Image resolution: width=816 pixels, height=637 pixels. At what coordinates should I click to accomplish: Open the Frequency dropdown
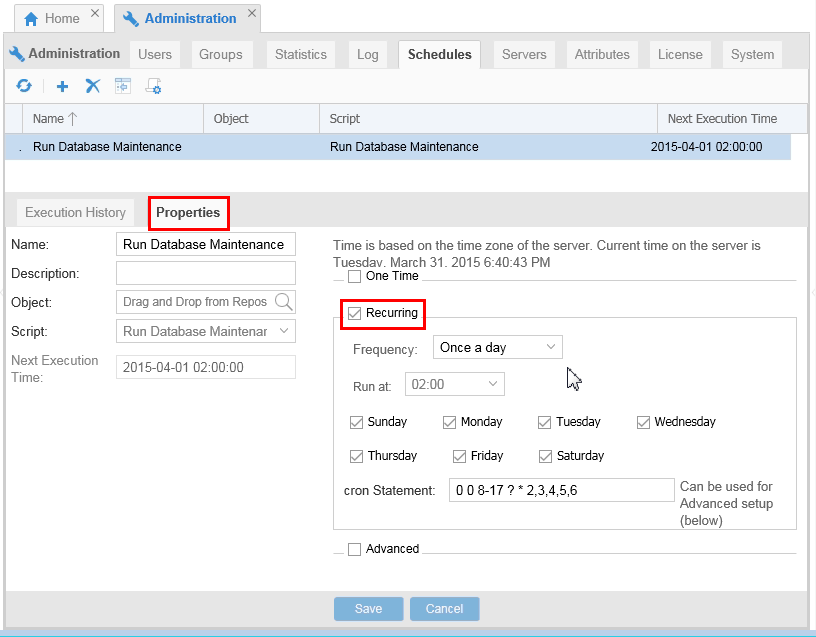(498, 347)
